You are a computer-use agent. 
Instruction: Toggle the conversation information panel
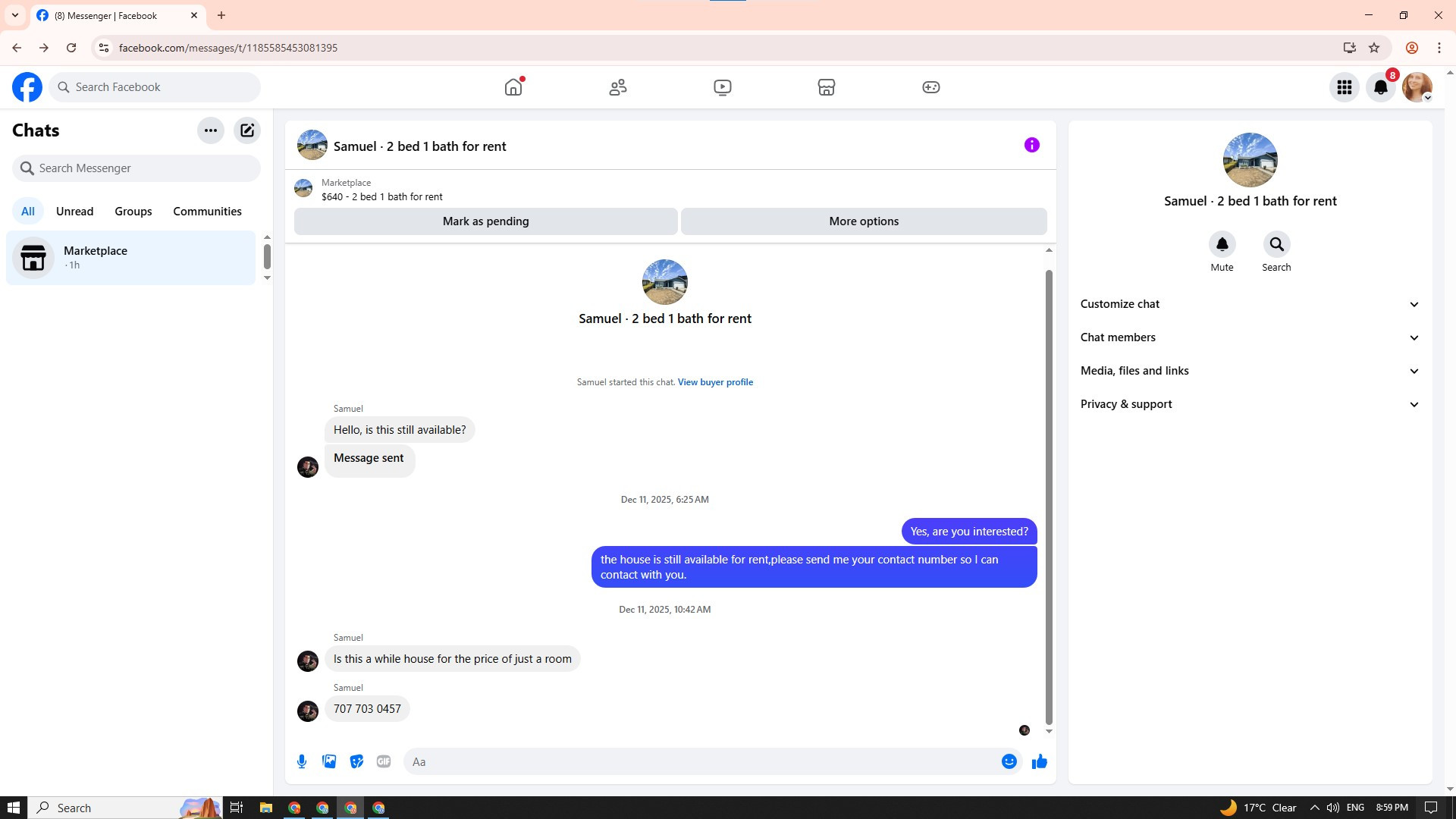tap(1031, 145)
